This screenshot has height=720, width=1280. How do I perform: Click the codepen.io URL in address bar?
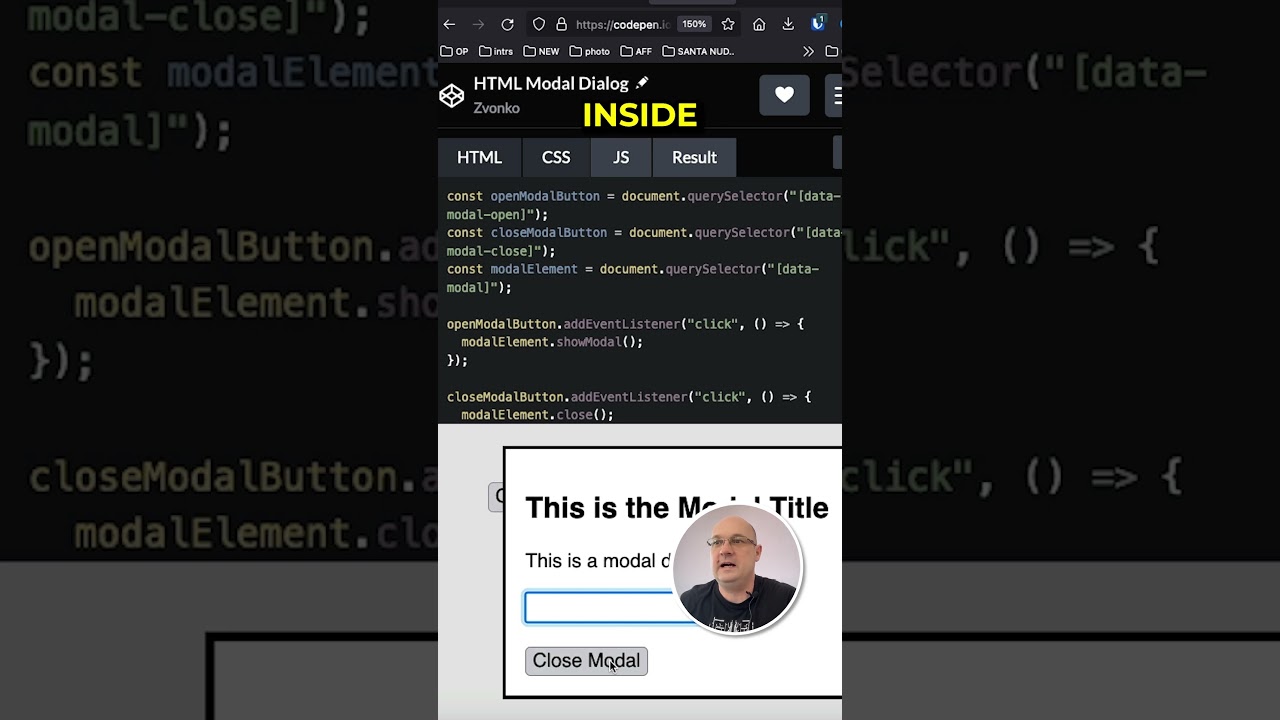(x=623, y=24)
